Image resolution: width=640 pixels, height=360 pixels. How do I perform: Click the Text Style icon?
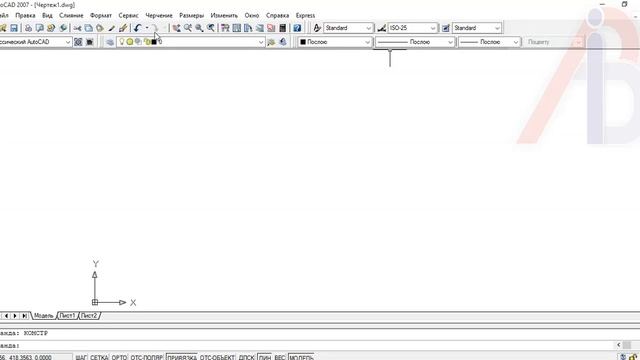click(x=317, y=28)
